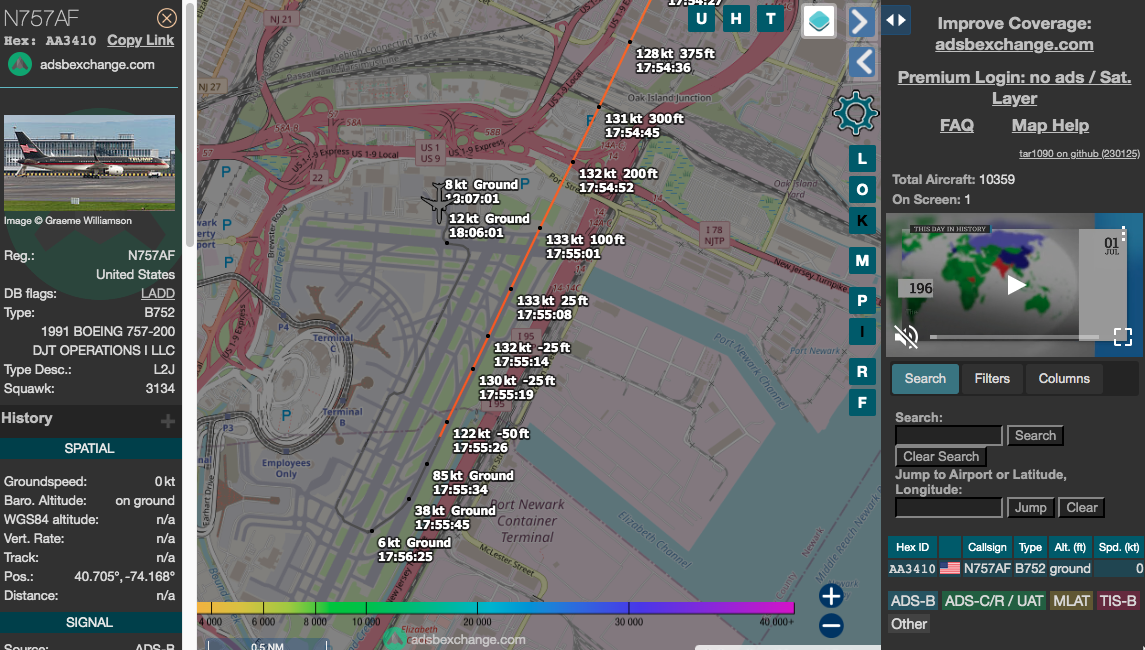Toggle the T map button

point(770,19)
